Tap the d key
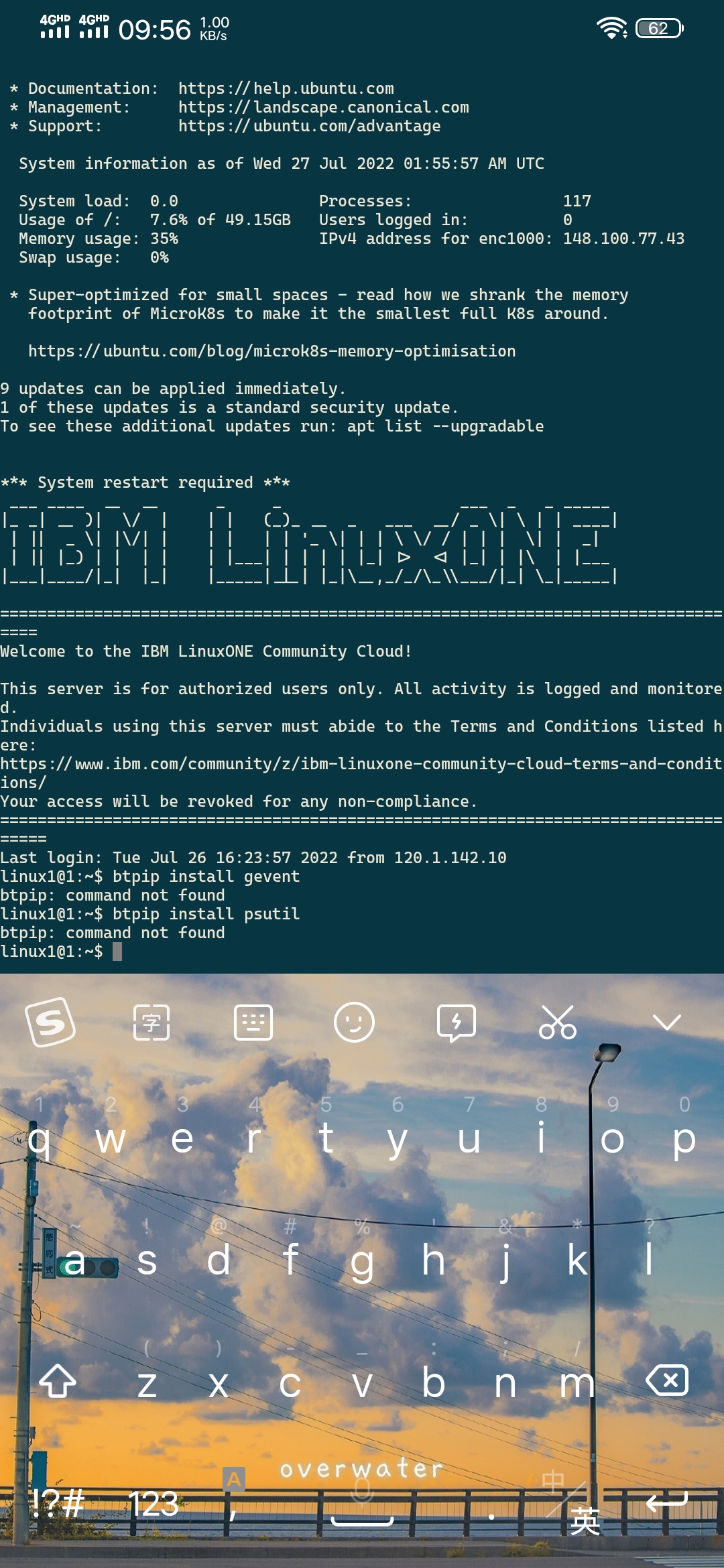Image resolution: width=724 pixels, height=1568 pixels. point(219,1258)
